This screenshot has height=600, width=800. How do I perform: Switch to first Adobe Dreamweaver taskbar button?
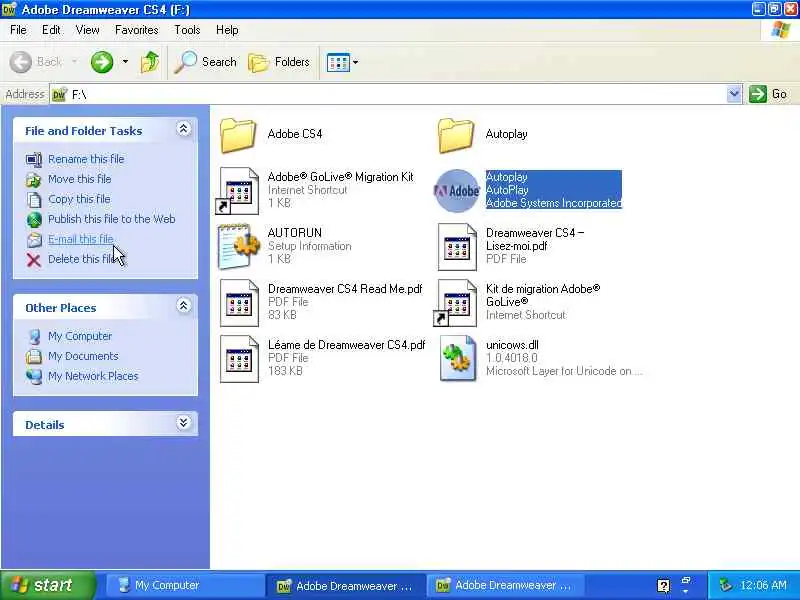coord(346,586)
